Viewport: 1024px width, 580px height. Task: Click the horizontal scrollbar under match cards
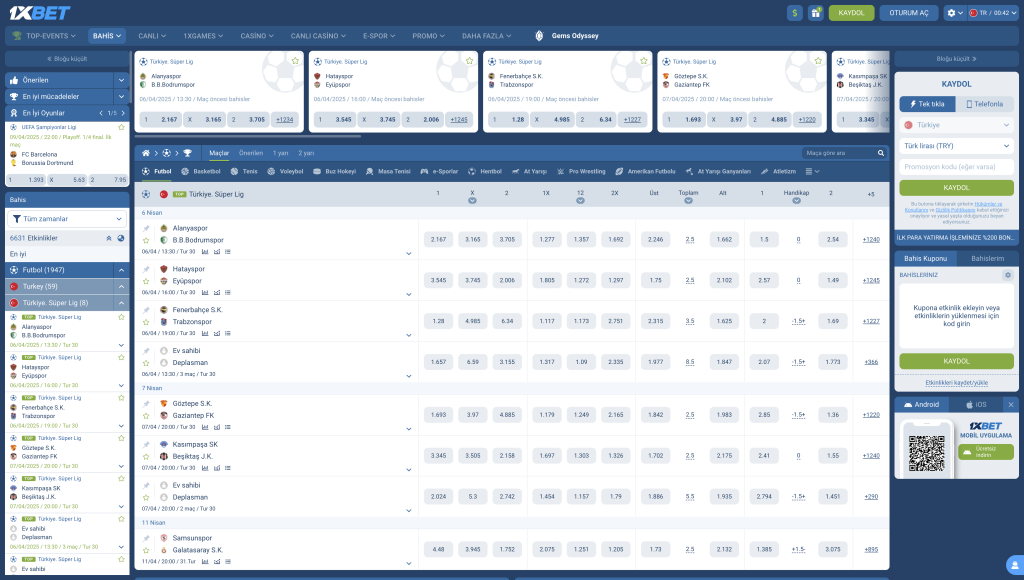tap(248, 137)
